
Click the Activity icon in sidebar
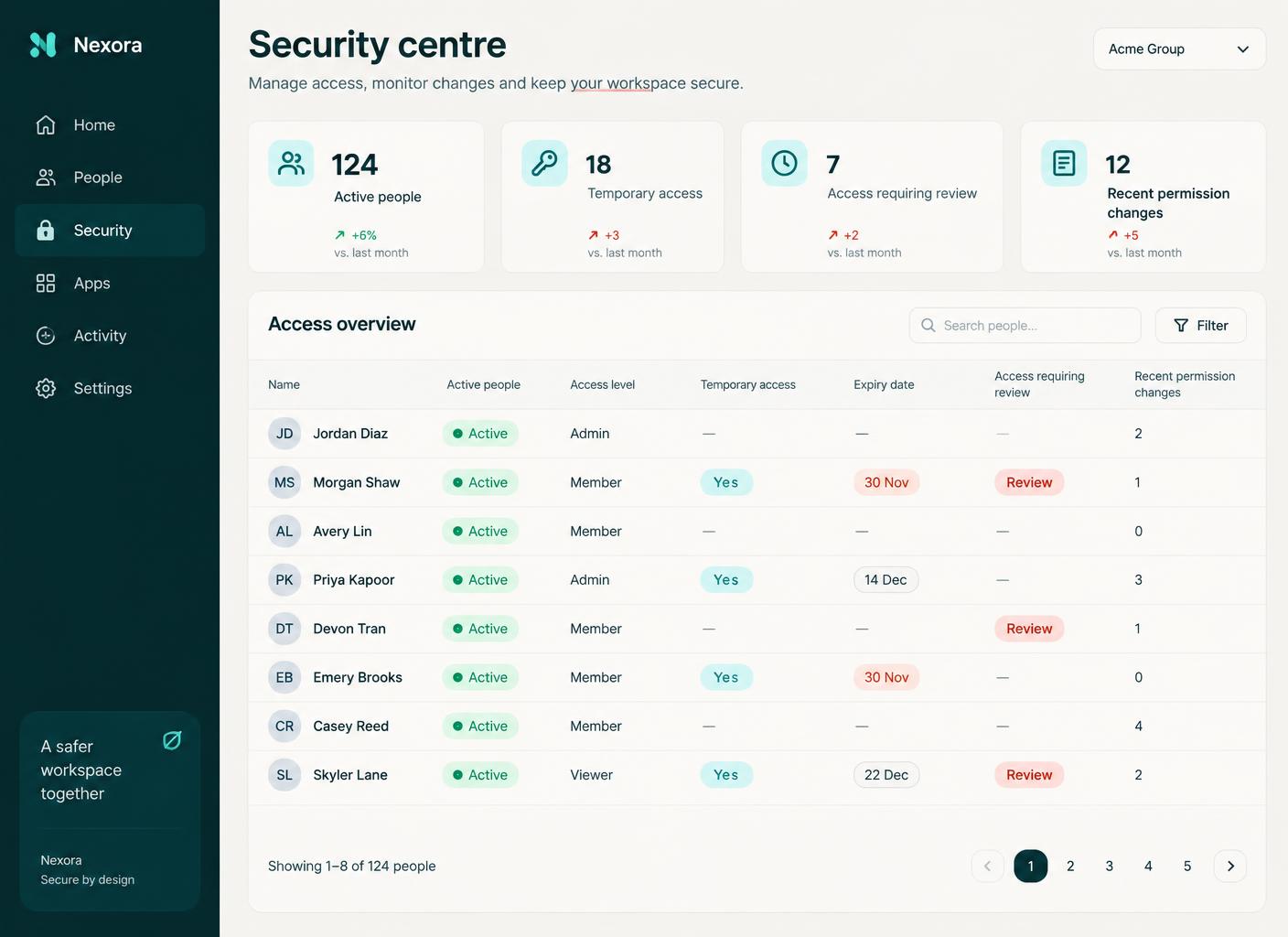(x=46, y=336)
